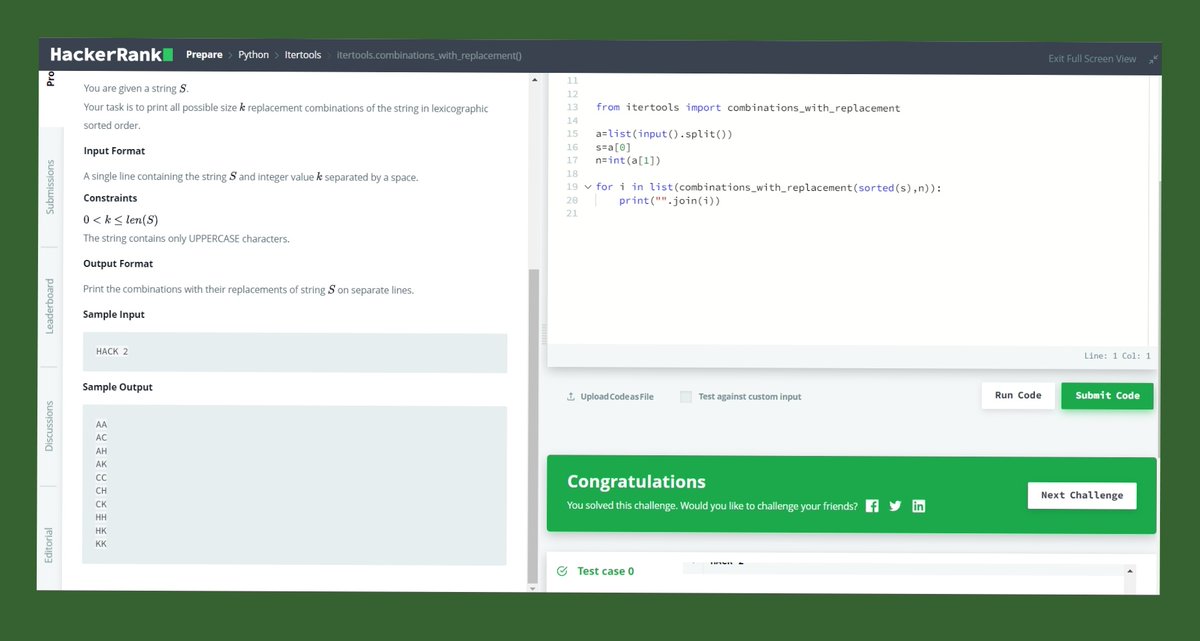
Task: Click the Test case 0 checkmark icon
Action: click(x=562, y=571)
